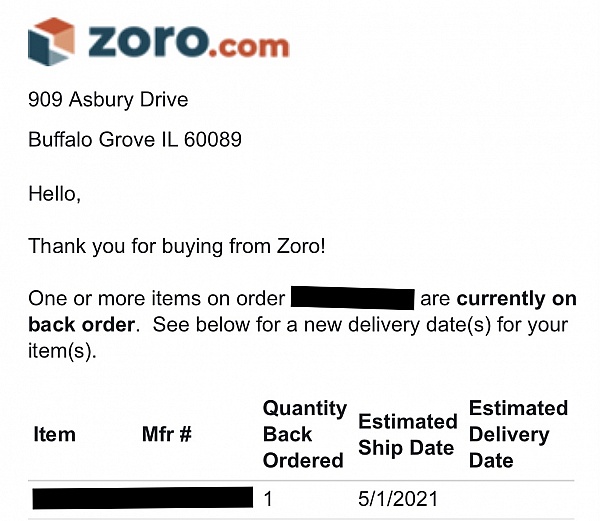Click the Zoro cube logo icon
This screenshot has height=521, width=600.
(51, 42)
